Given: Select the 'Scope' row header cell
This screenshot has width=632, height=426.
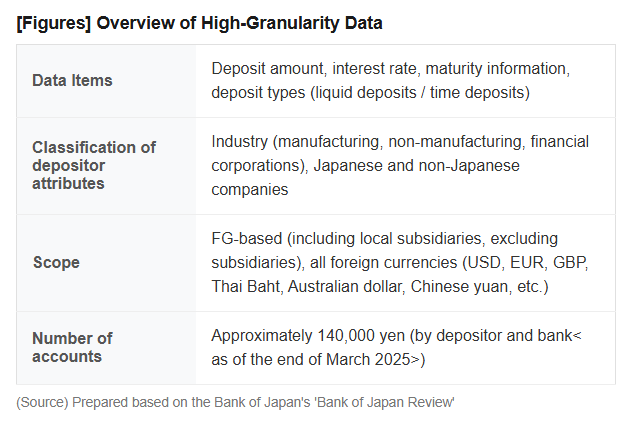Looking at the screenshot, I should tap(106, 263).
